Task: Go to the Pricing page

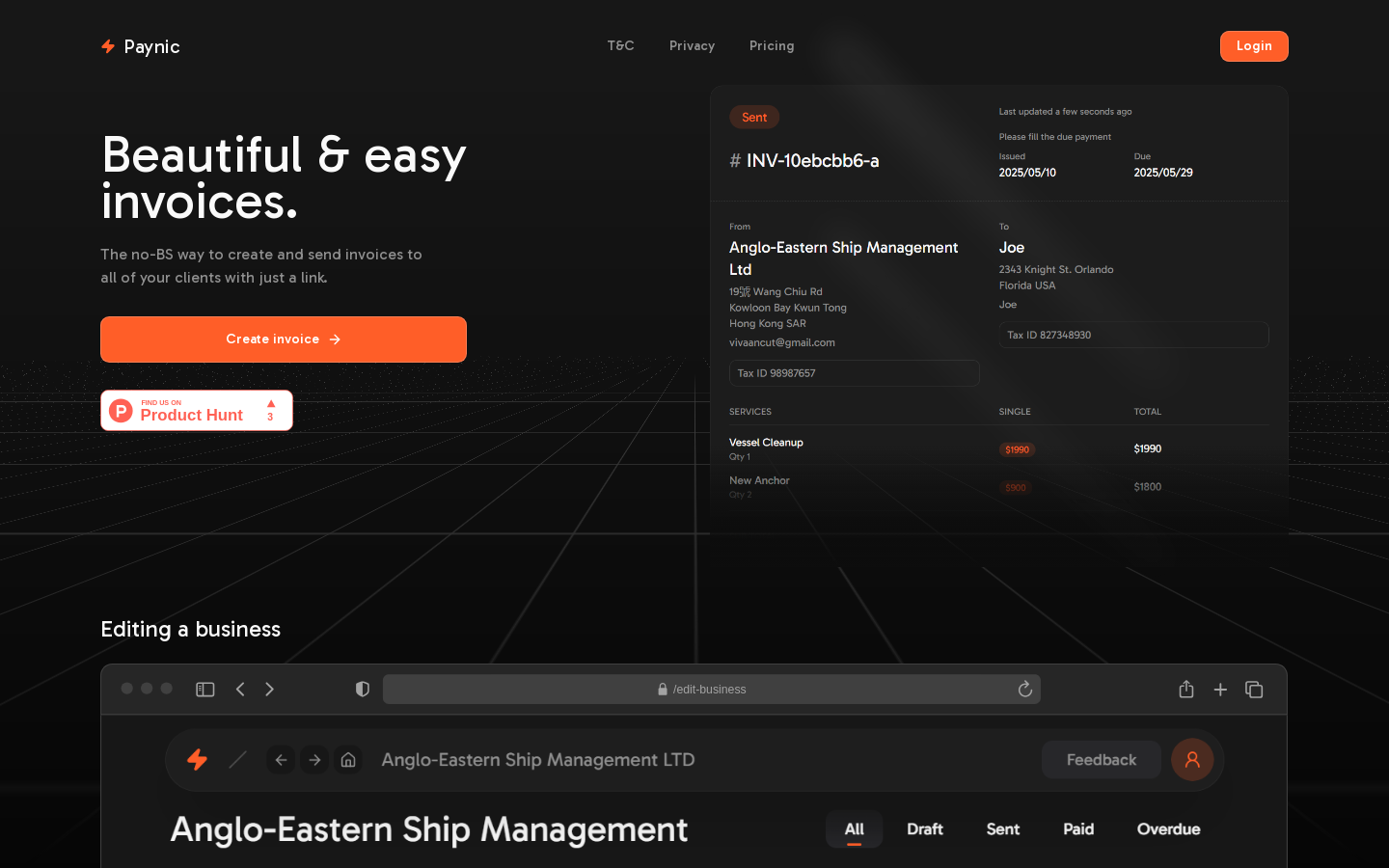Action: click(772, 46)
